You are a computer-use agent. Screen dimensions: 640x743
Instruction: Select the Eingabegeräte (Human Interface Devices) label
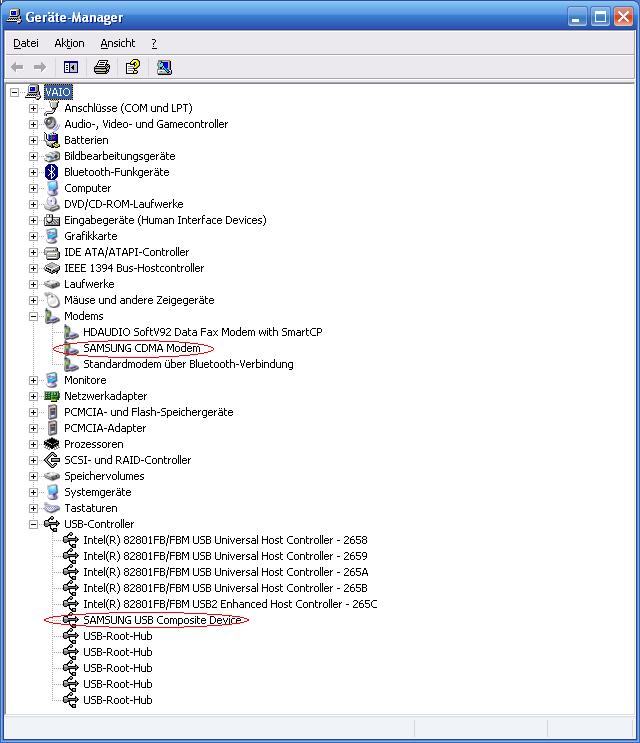[x=165, y=220]
